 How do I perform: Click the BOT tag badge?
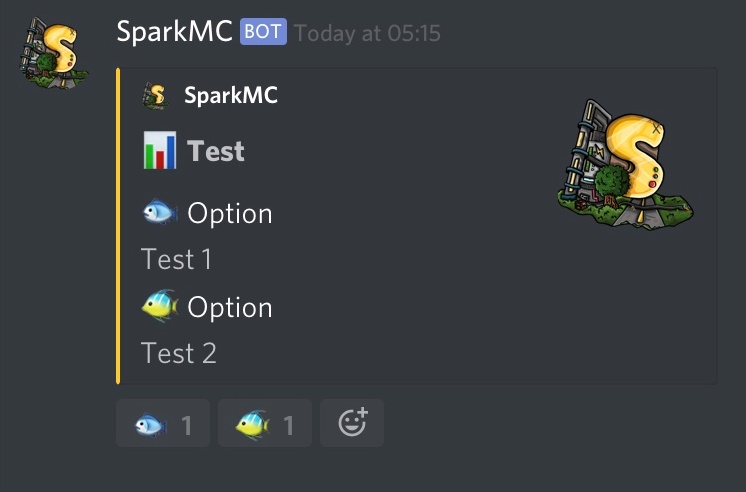tap(263, 31)
